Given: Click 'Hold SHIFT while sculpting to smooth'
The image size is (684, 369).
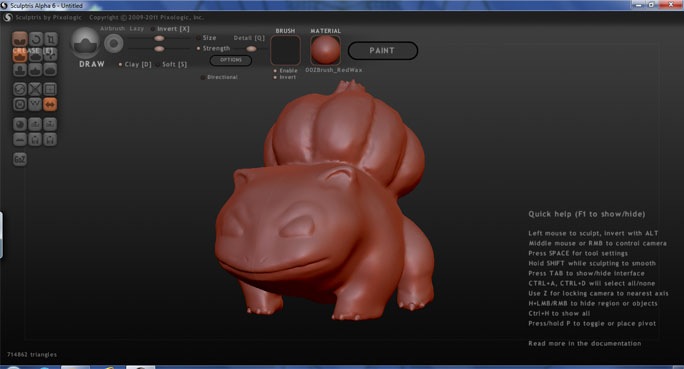Looking at the screenshot, I should (592, 263).
